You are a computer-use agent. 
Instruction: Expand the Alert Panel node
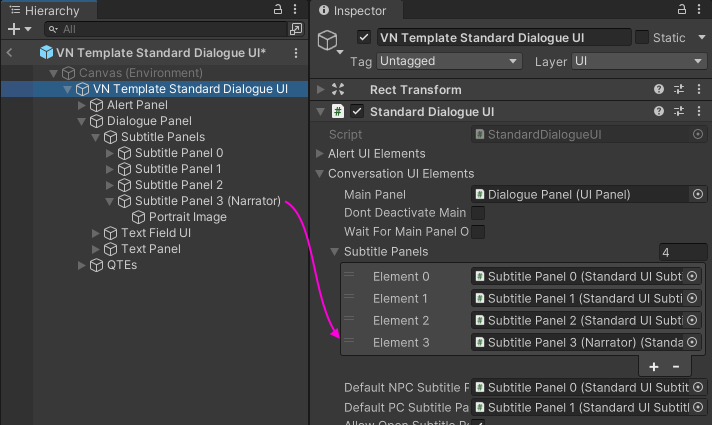[82, 105]
